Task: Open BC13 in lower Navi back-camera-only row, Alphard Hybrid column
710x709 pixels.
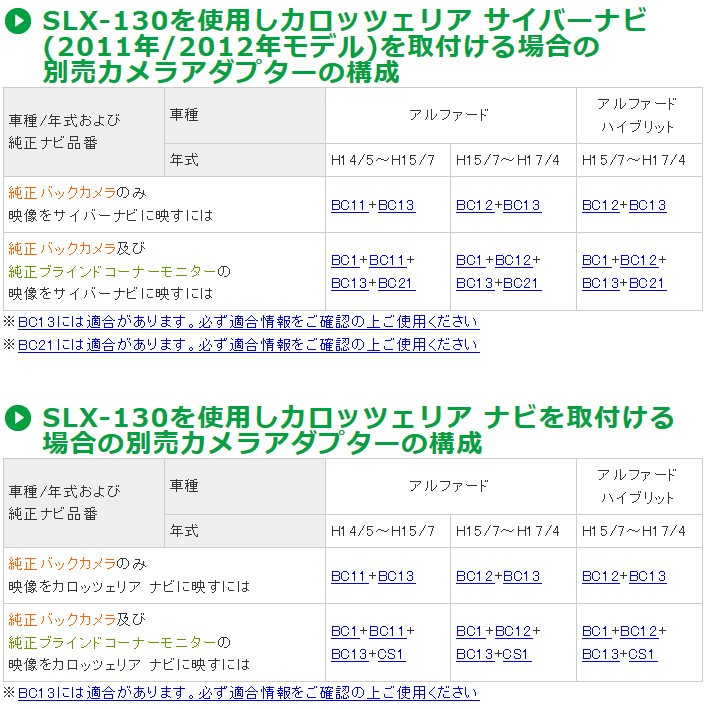Action: coord(648,576)
